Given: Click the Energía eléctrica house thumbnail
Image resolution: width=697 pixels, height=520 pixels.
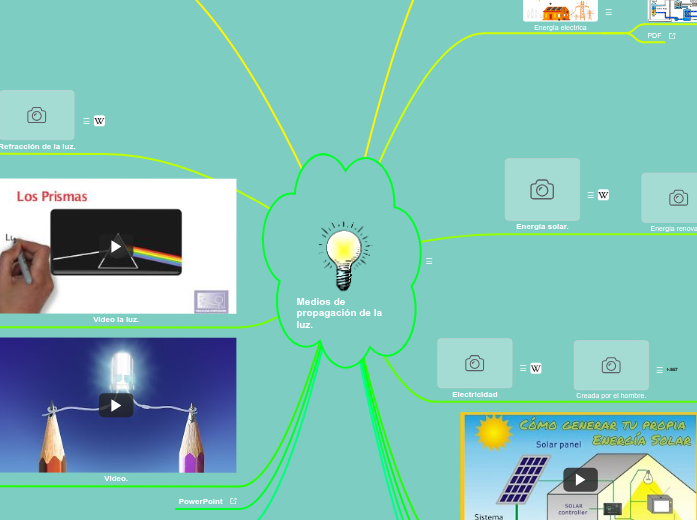Looking at the screenshot, I should pos(560,11).
